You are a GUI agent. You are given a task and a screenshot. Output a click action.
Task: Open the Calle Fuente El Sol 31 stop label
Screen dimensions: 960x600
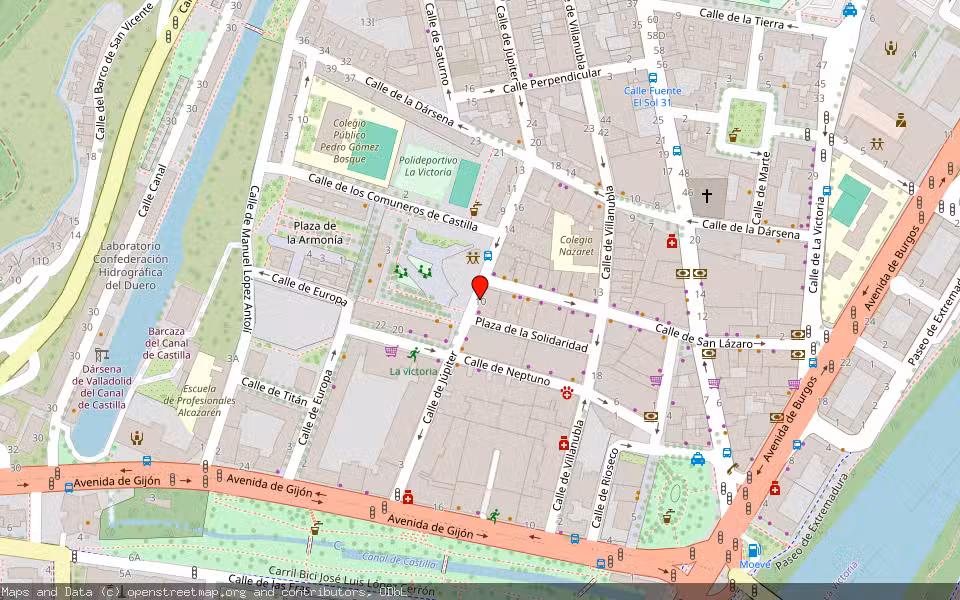(x=653, y=97)
